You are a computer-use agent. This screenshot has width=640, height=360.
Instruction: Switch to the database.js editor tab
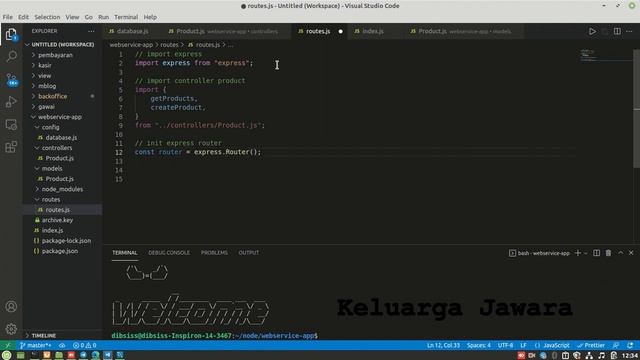(x=133, y=31)
